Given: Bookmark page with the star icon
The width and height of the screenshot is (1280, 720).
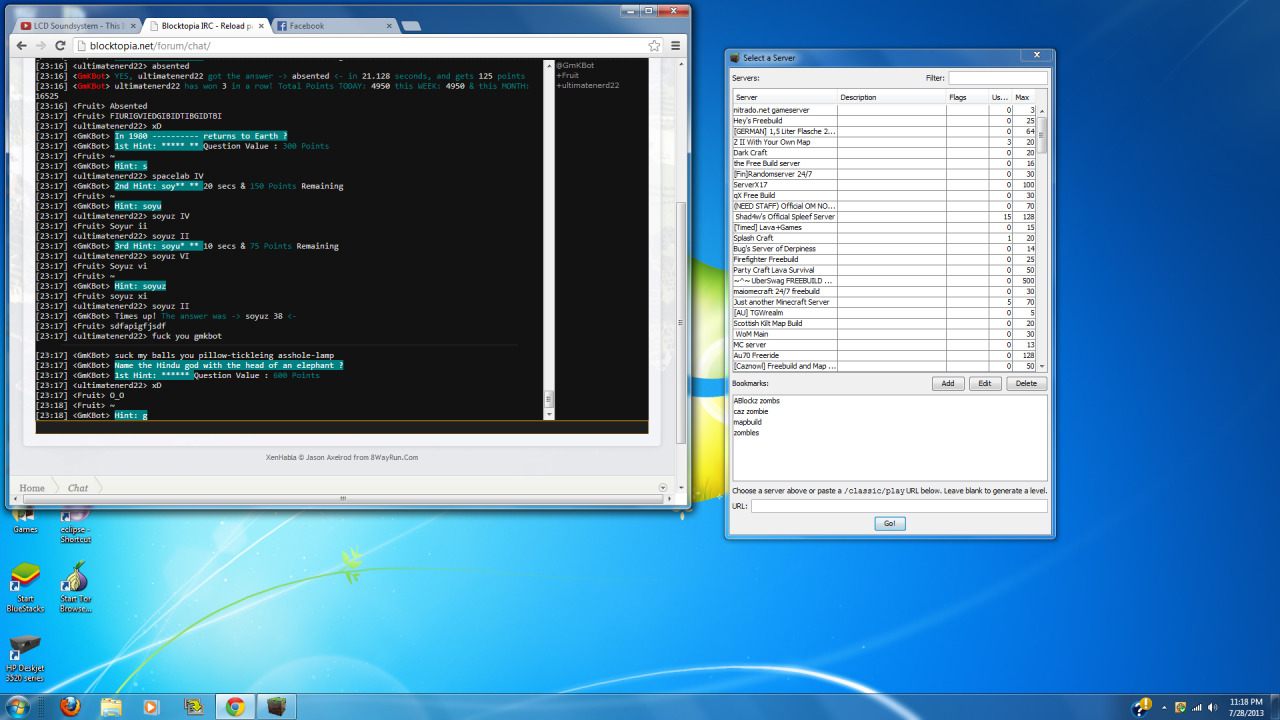Looking at the screenshot, I should (x=654, y=46).
